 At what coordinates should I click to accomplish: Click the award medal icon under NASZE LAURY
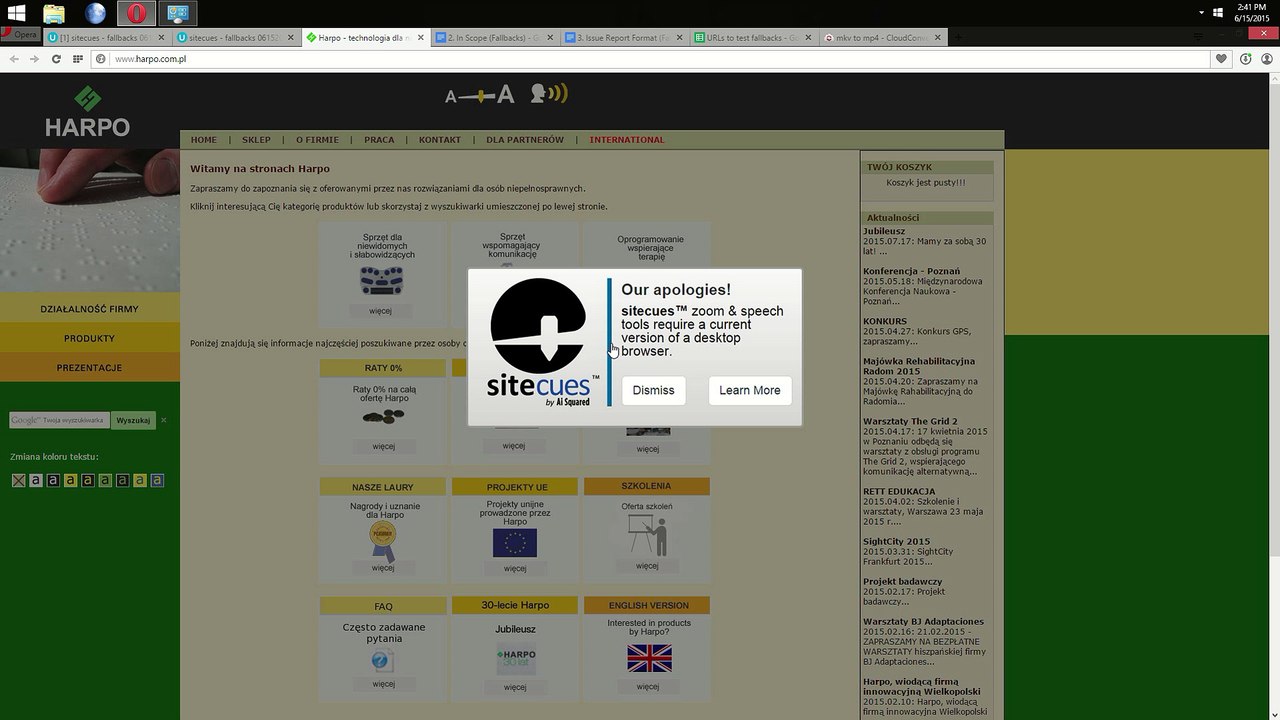(383, 541)
